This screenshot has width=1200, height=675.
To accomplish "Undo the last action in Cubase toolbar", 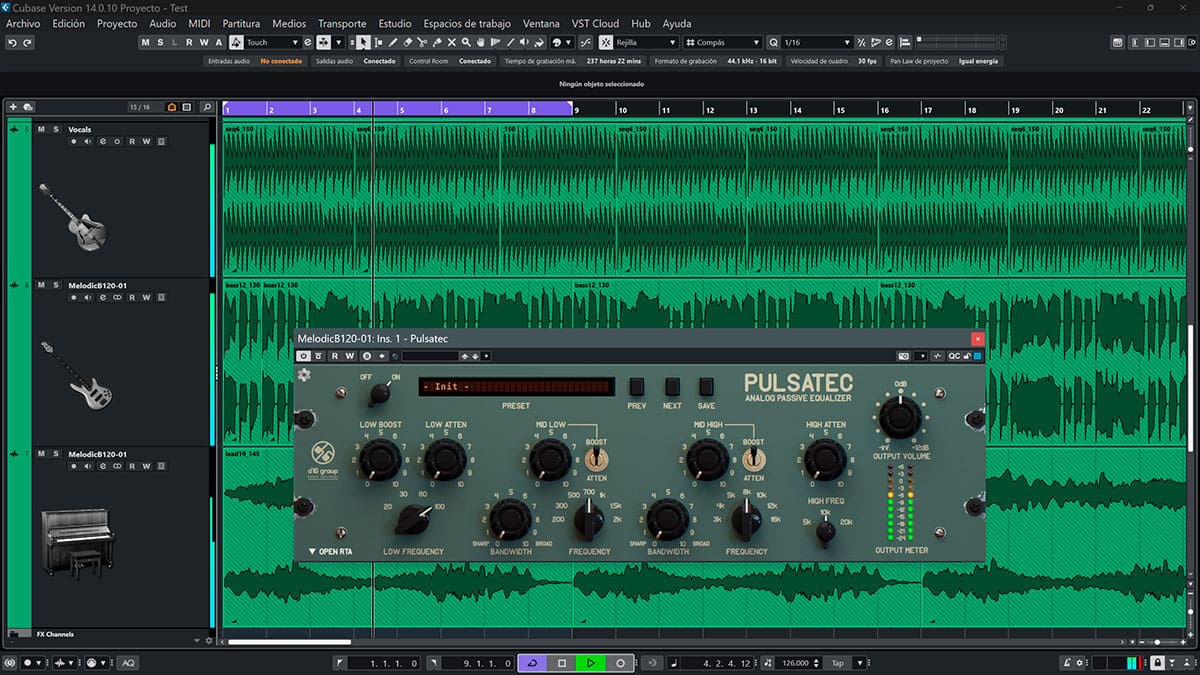I will [12, 43].
